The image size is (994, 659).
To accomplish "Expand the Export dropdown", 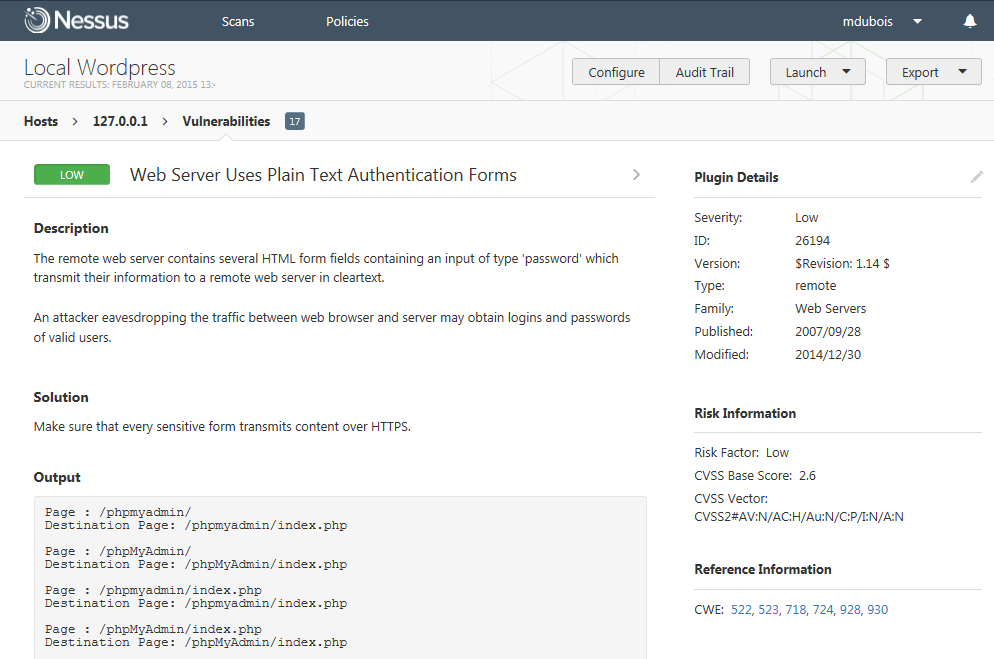I will [933, 72].
